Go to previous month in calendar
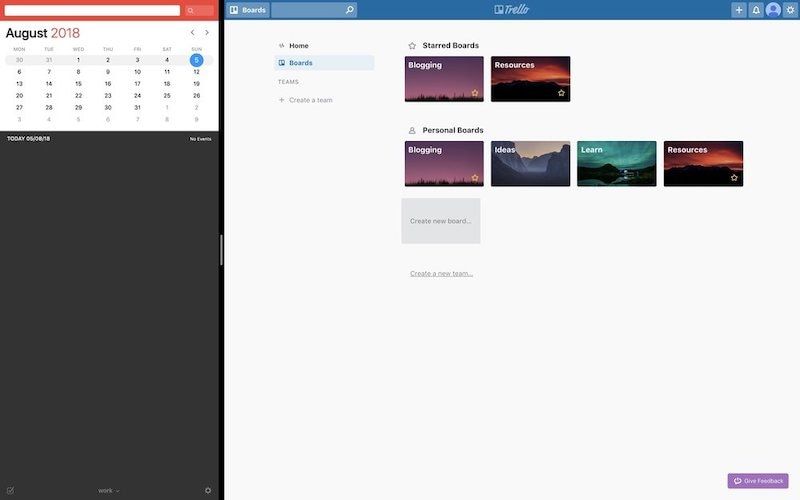Image resolution: width=800 pixels, height=500 pixels. pos(193,33)
